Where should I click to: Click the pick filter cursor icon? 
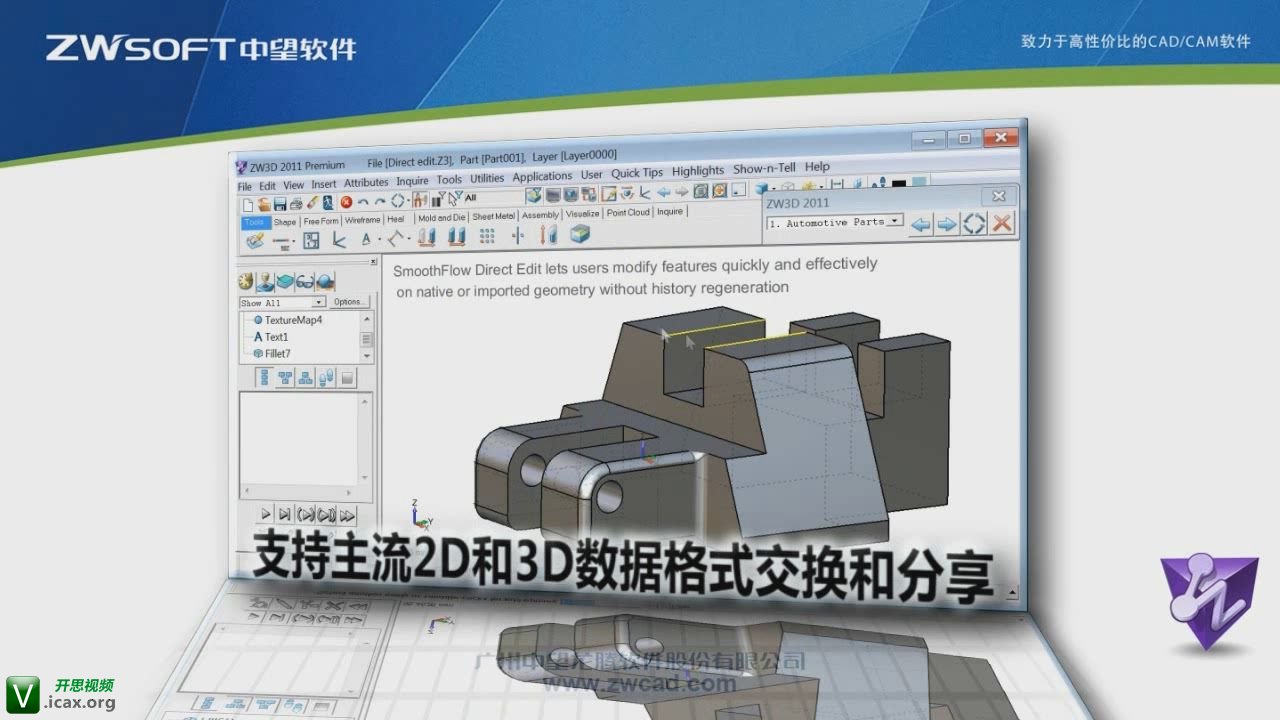pos(456,199)
